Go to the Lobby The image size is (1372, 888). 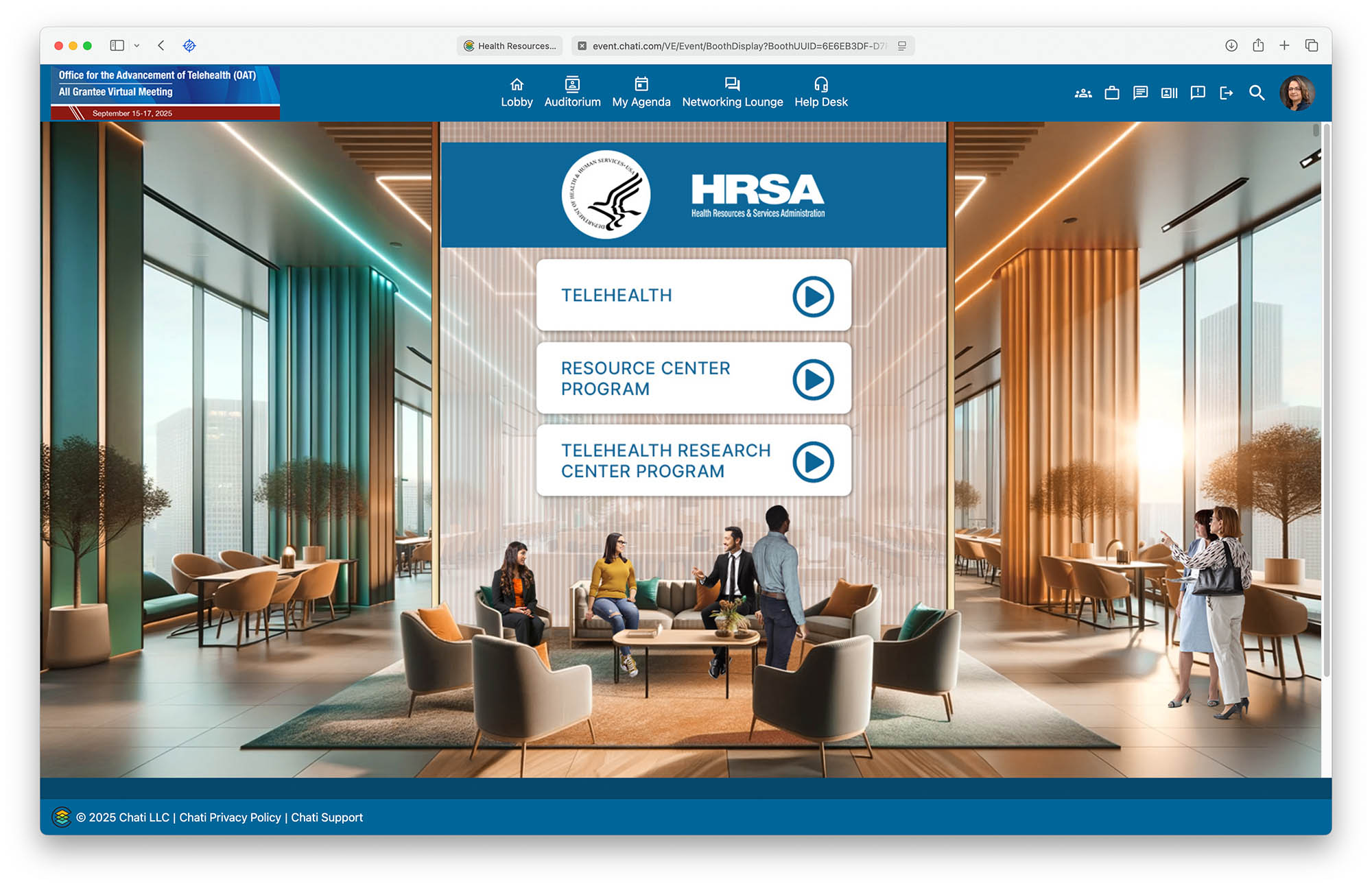(517, 93)
